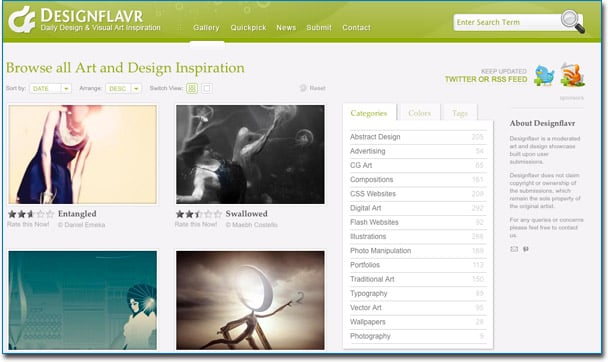Open the Sort by DATE dropdown
Viewport: 608px width, 362px height.
(50, 89)
